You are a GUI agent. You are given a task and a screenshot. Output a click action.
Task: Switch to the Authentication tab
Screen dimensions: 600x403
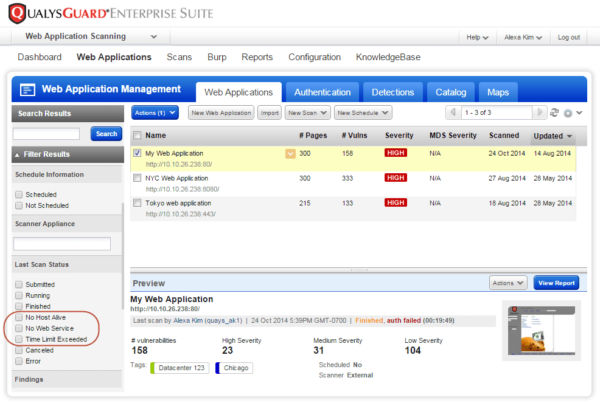coord(322,92)
